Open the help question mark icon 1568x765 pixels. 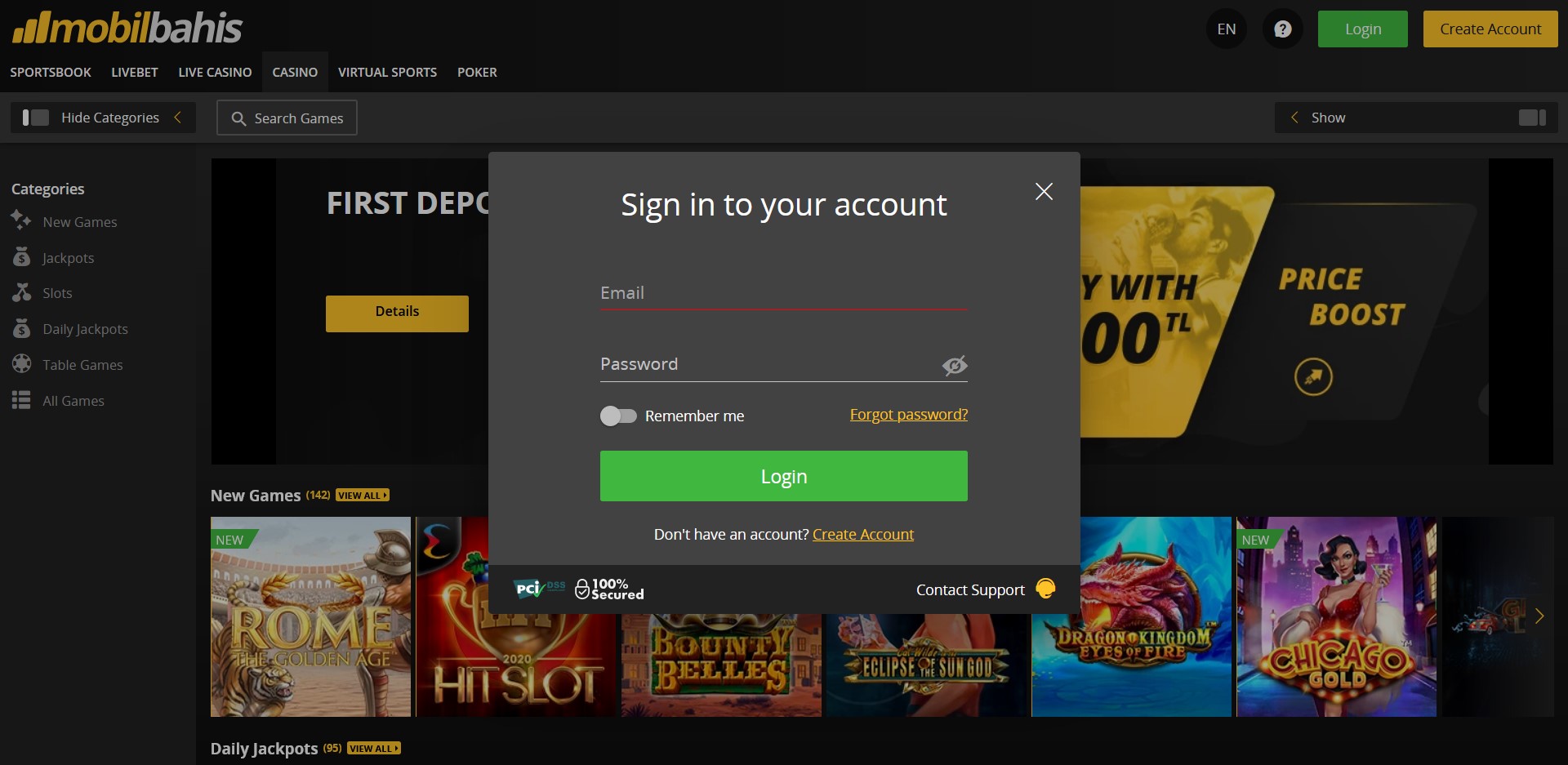1282,29
